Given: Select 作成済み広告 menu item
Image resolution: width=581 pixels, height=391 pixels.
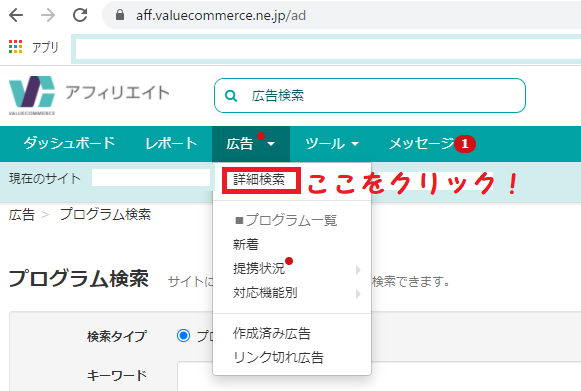Looking at the screenshot, I should [x=272, y=333].
